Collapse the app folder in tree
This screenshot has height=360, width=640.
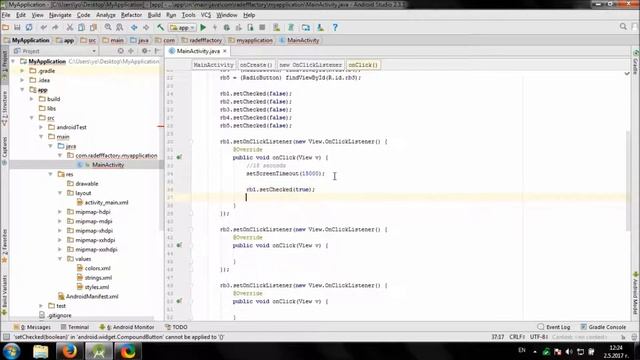click(22, 89)
